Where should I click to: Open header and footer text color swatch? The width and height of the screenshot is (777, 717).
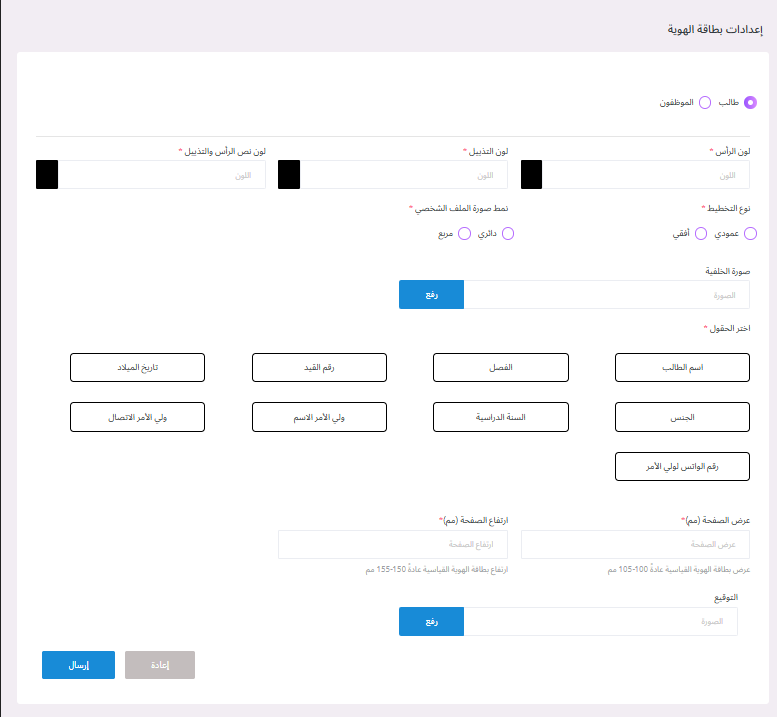47,175
